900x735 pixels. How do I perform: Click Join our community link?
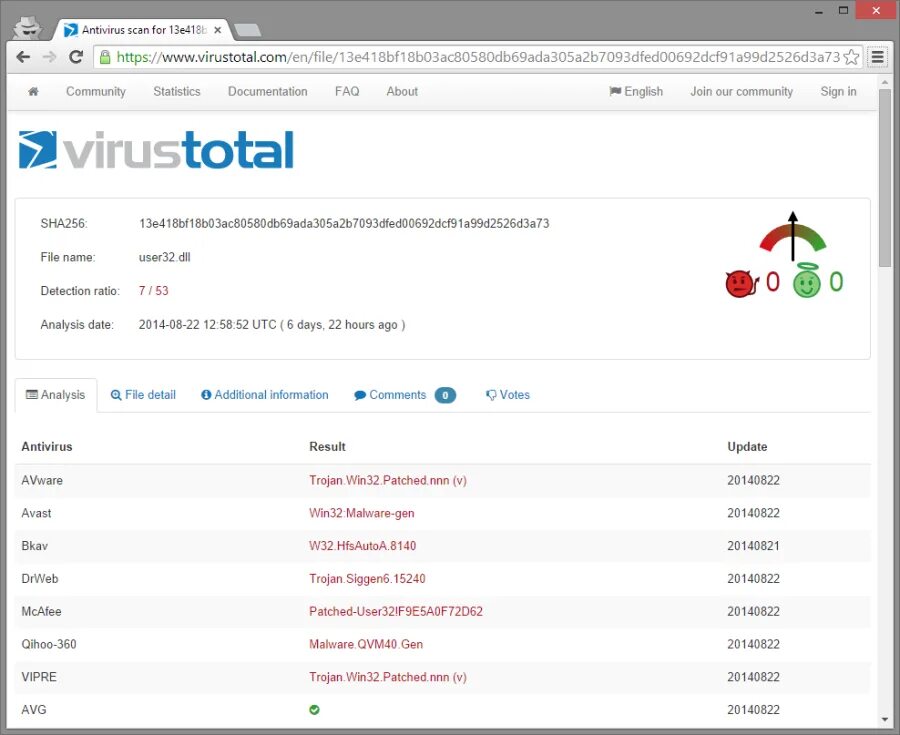(x=742, y=91)
